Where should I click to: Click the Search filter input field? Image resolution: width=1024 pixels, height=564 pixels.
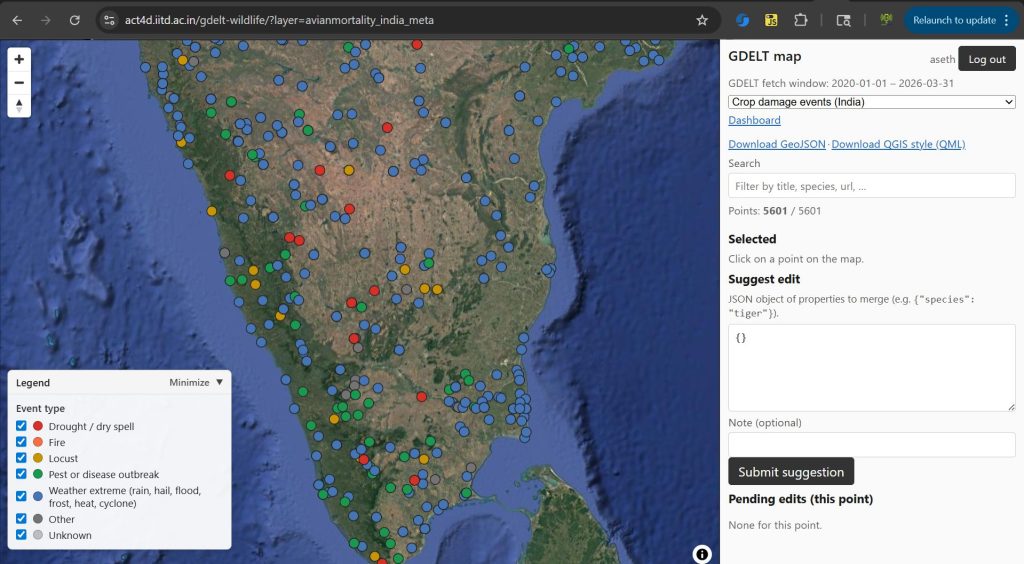click(x=871, y=186)
